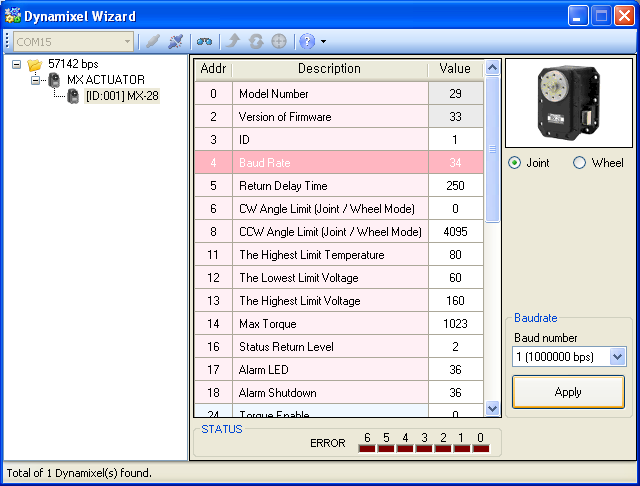The width and height of the screenshot is (640, 486).
Task: Open the blue help question icon
Action: [x=307, y=41]
